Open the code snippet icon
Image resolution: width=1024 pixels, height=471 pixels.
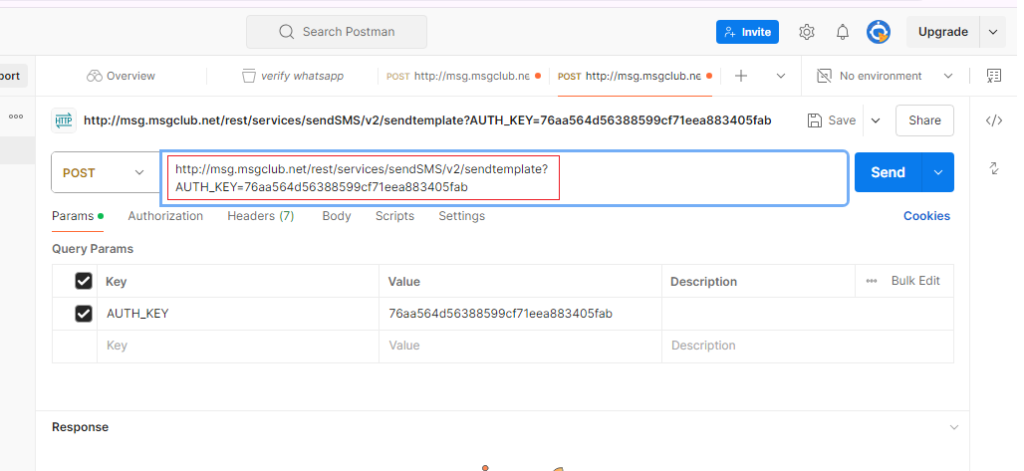[x=993, y=120]
